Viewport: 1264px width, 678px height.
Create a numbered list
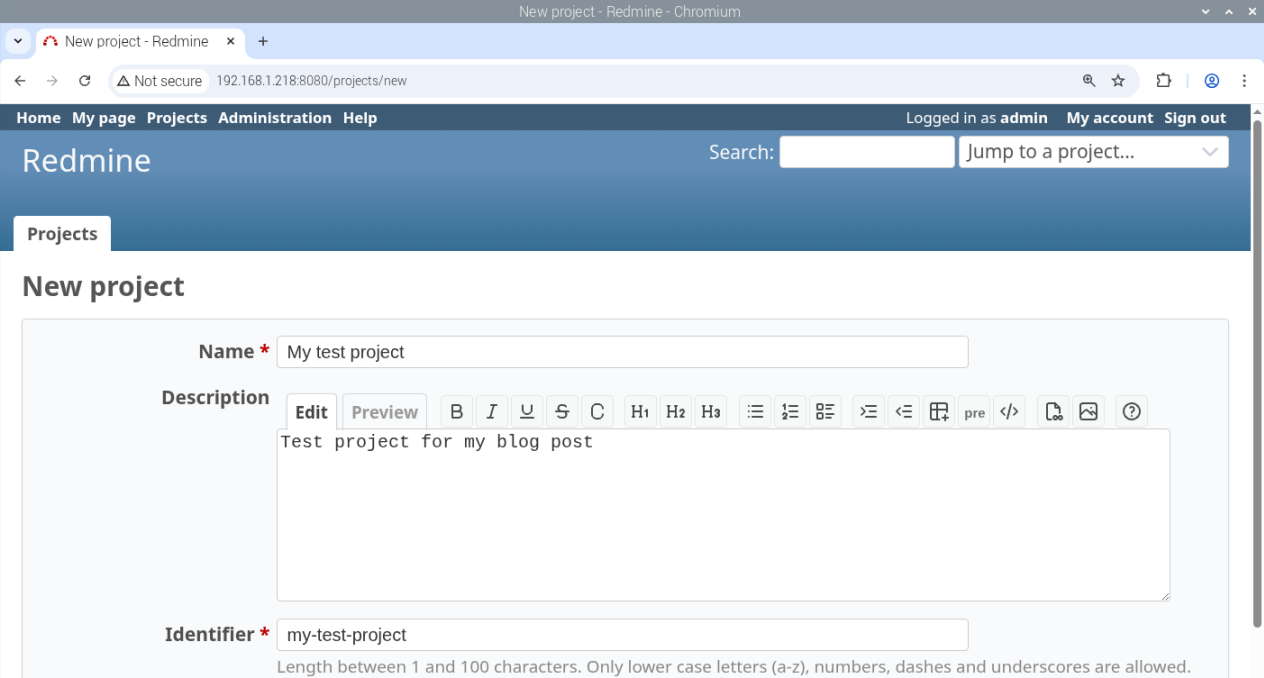790,411
